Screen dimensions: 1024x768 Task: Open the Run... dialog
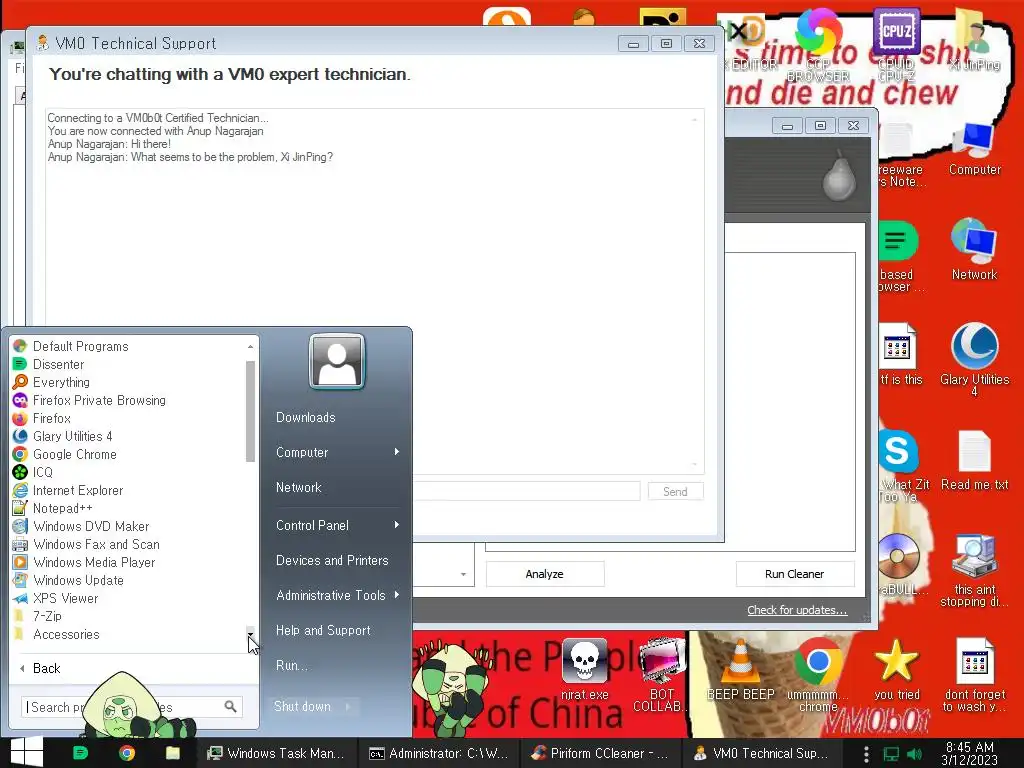[x=291, y=665]
